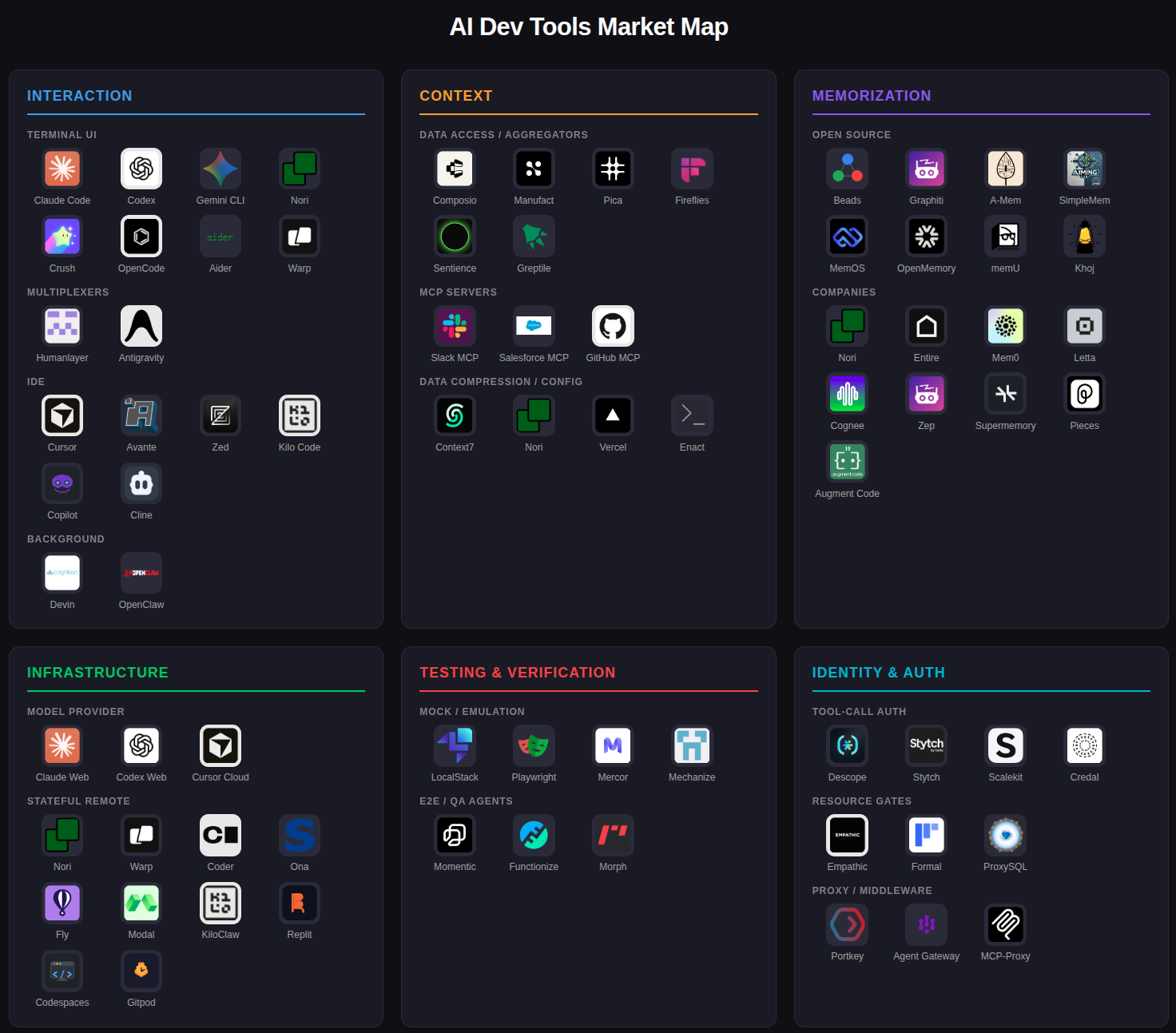The height and width of the screenshot is (1033, 1176).
Task: Select the Vercel triangle icon
Action: pyautogui.click(x=613, y=415)
